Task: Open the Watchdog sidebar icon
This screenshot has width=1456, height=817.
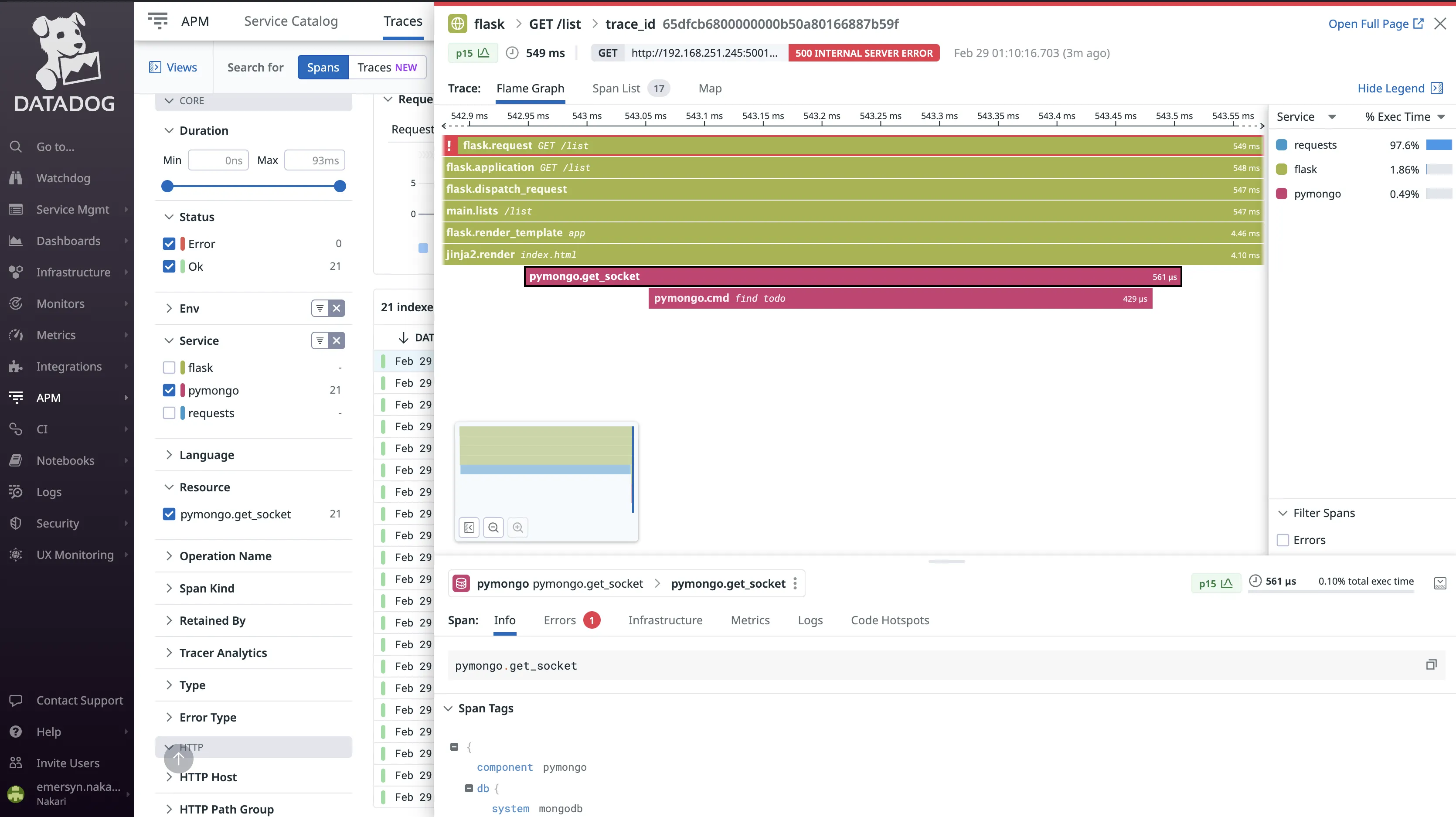Action: pyautogui.click(x=16, y=178)
